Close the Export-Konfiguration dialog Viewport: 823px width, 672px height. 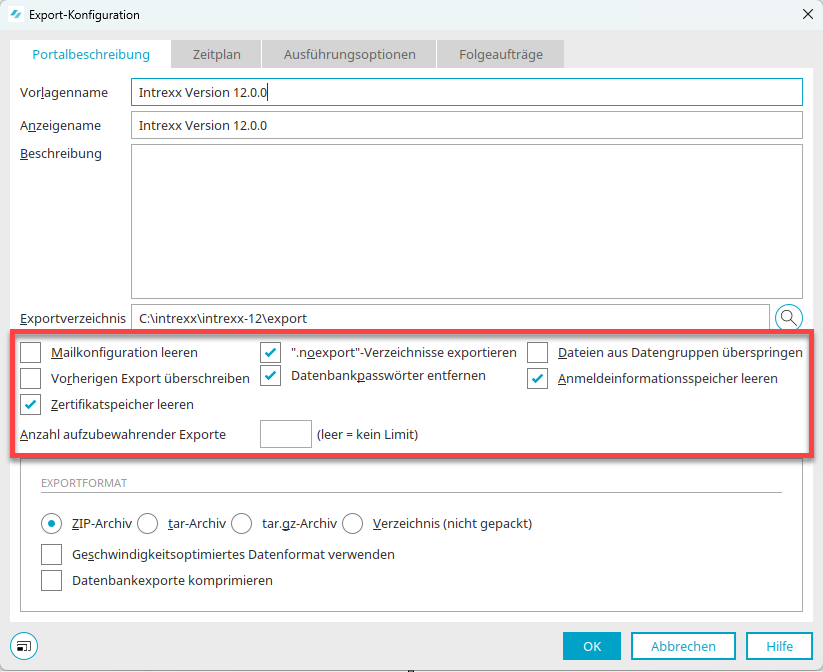pos(807,15)
